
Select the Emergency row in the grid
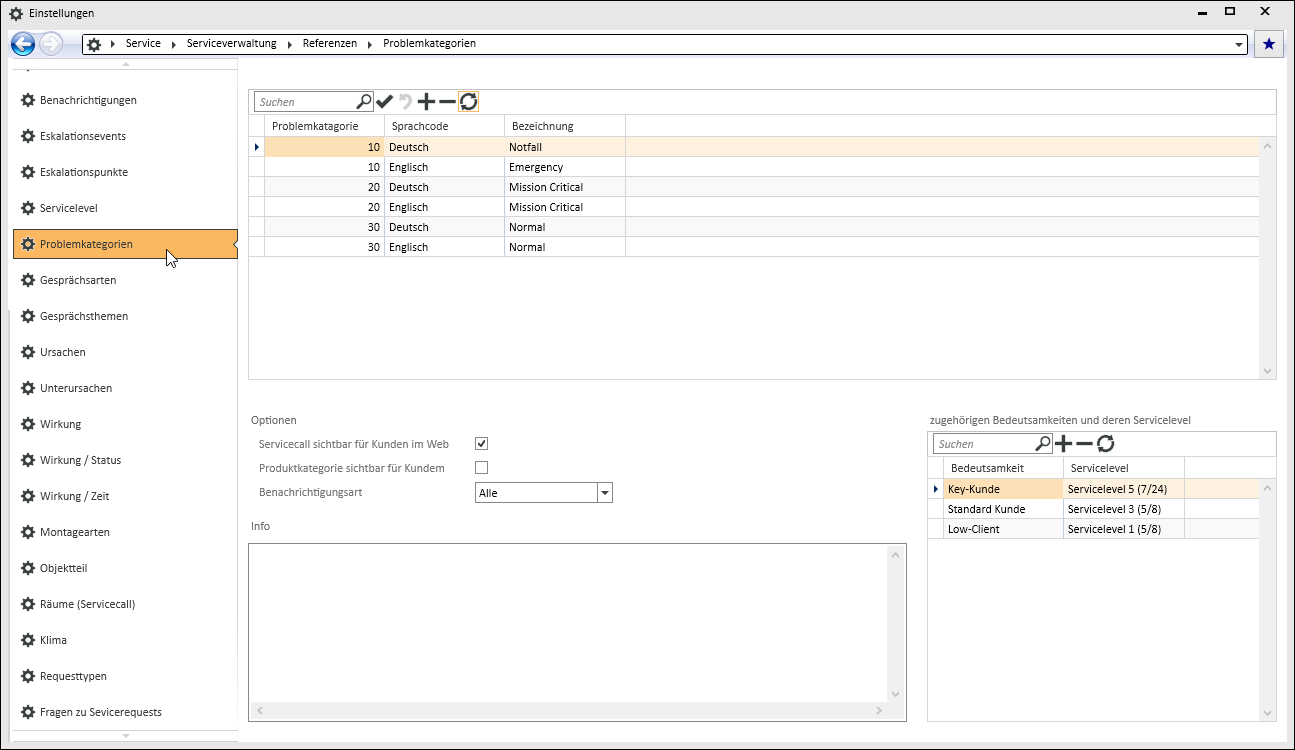(754, 167)
